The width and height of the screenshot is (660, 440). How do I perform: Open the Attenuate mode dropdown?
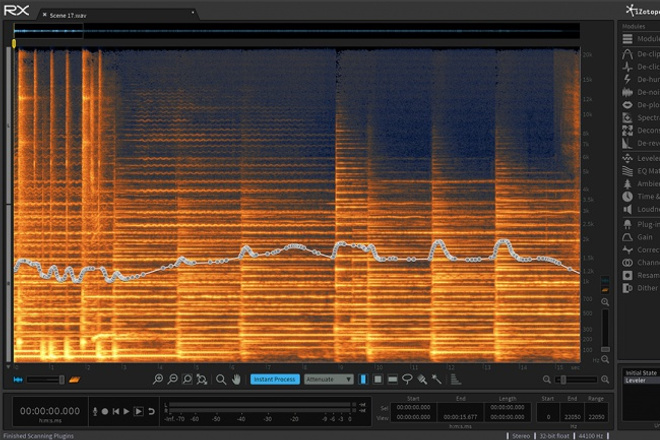(329, 379)
